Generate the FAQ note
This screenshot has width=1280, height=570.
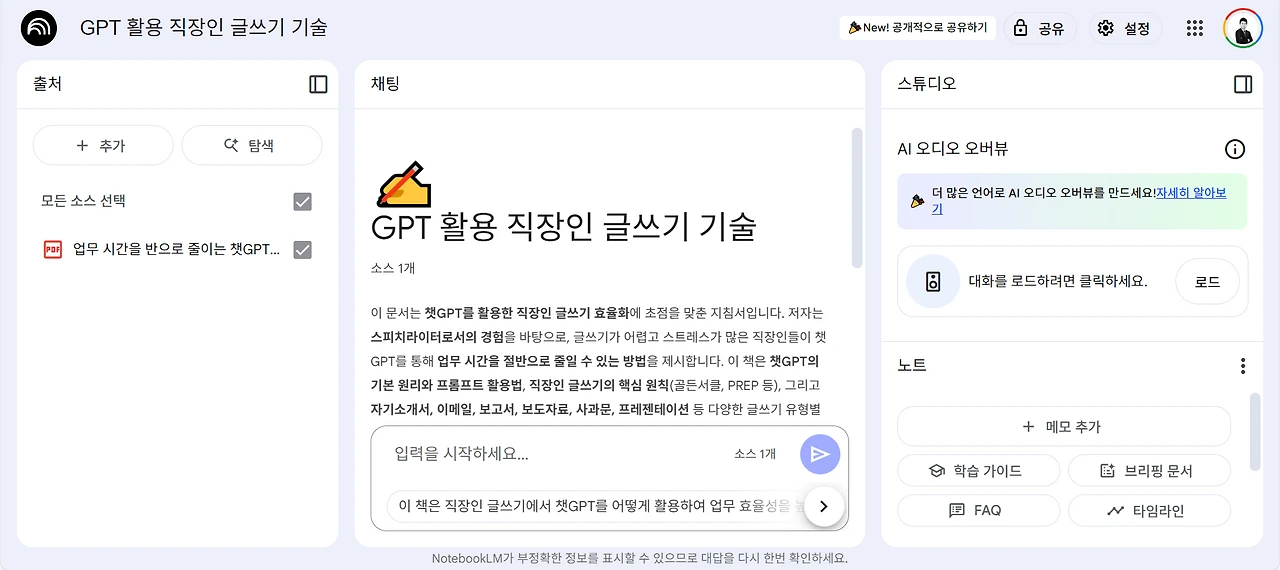click(x=978, y=510)
